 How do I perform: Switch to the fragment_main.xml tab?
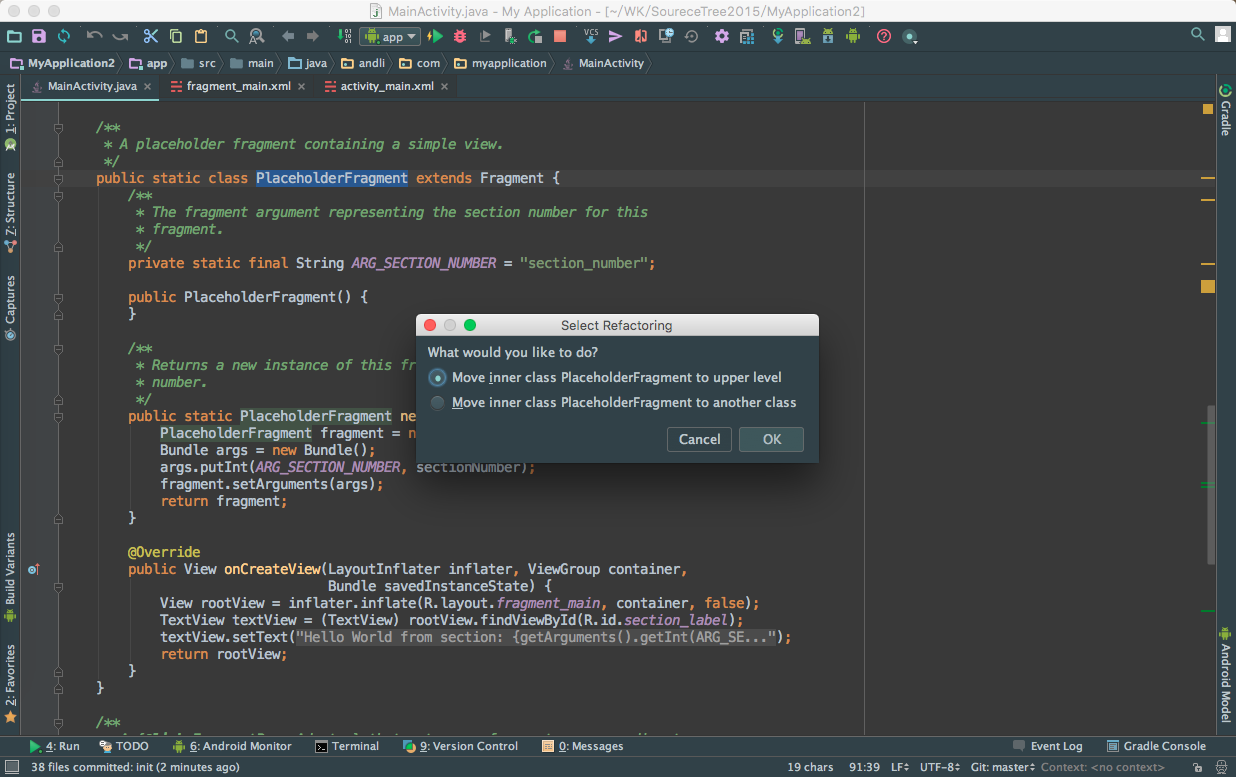tap(238, 86)
